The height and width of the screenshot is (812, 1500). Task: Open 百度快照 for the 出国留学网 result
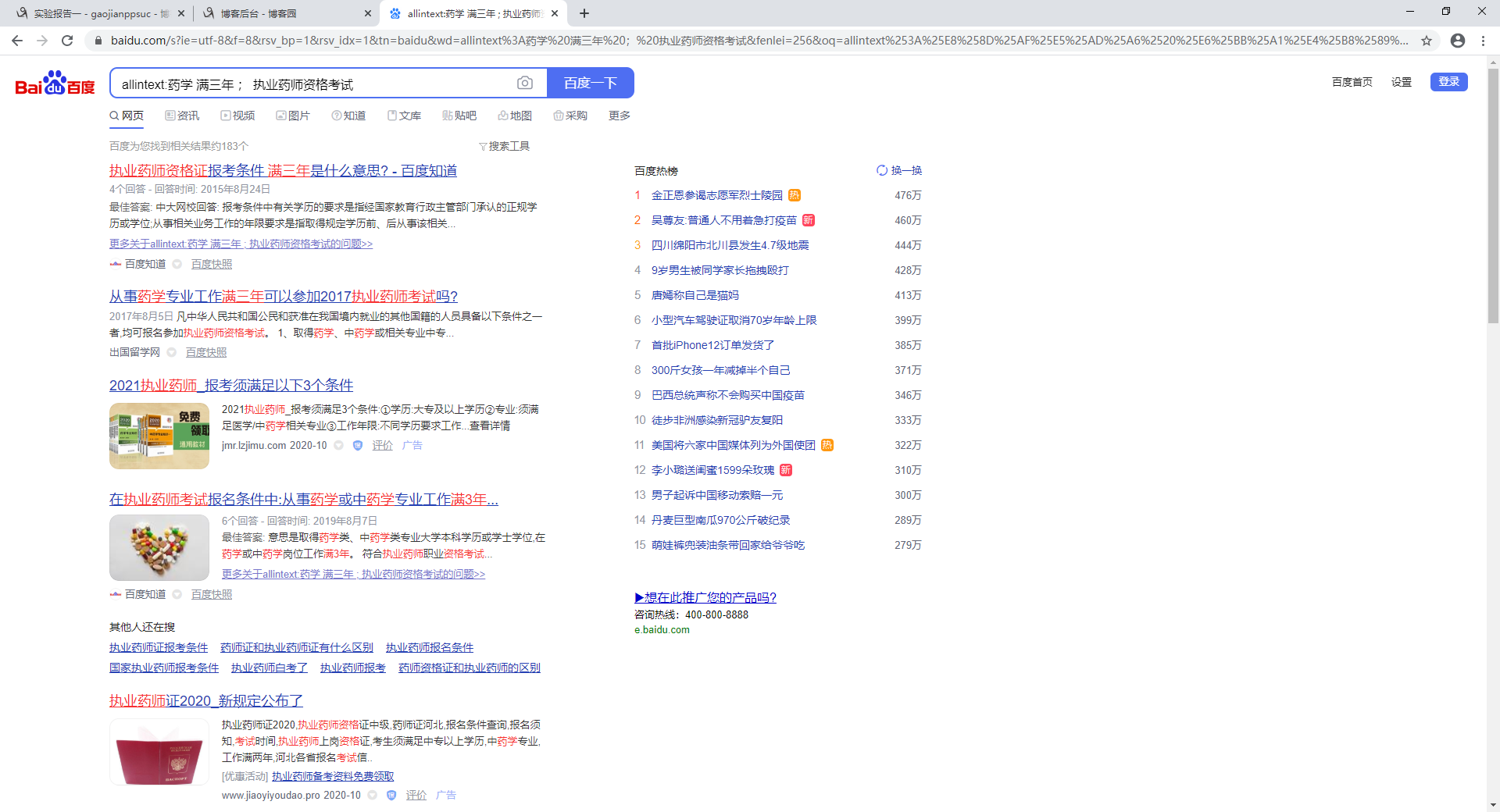pyautogui.click(x=206, y=352)
